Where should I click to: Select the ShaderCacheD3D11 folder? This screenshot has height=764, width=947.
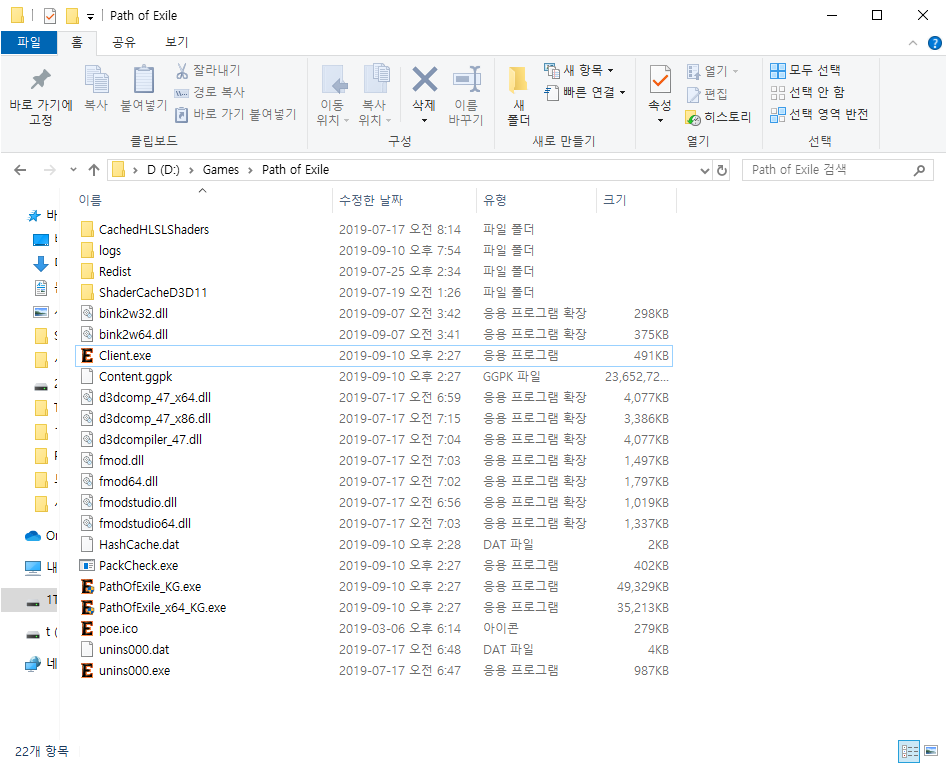[374, 293]
